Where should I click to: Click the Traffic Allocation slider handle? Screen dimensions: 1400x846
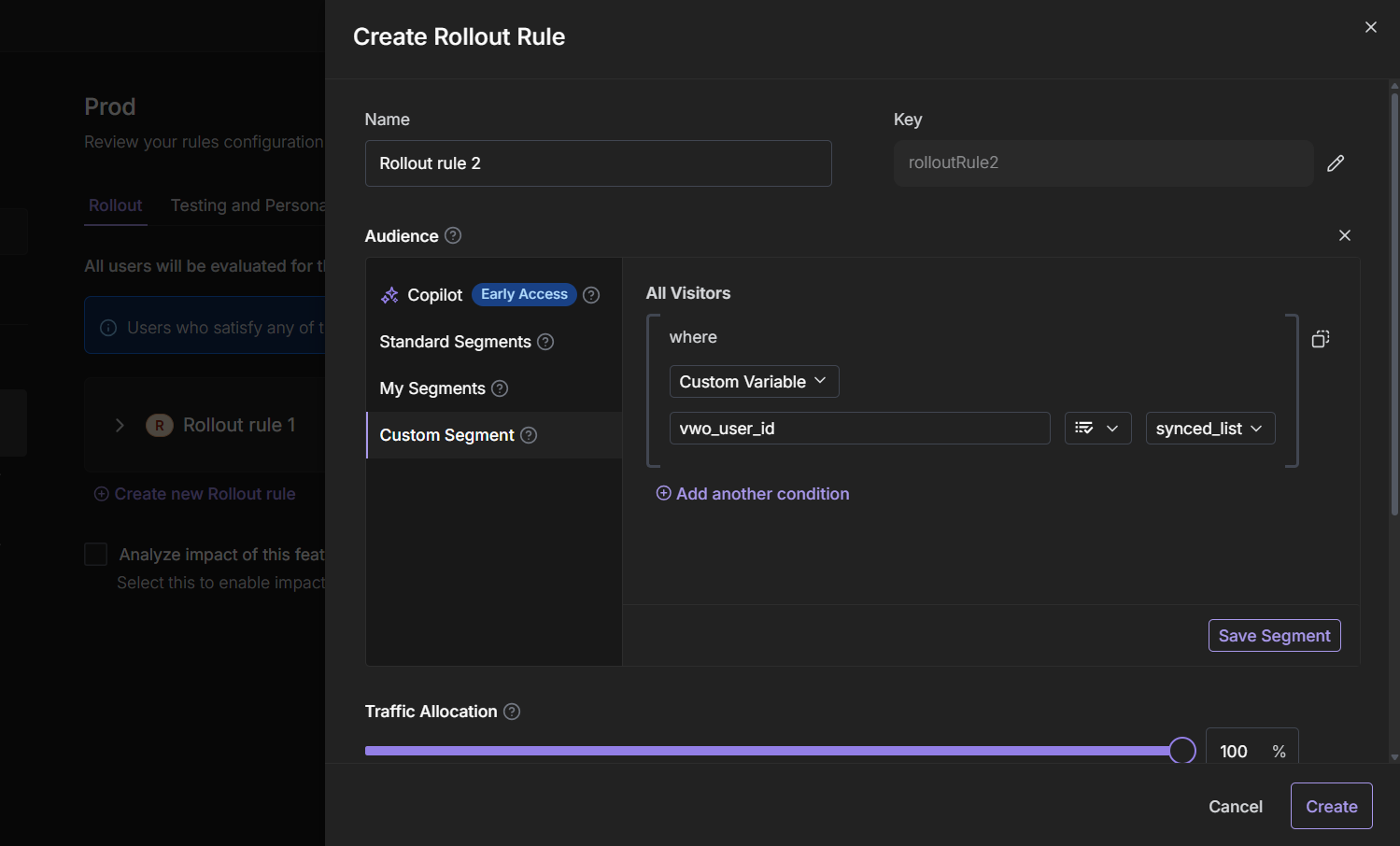pyautogui.click(x=1182, y=751)
